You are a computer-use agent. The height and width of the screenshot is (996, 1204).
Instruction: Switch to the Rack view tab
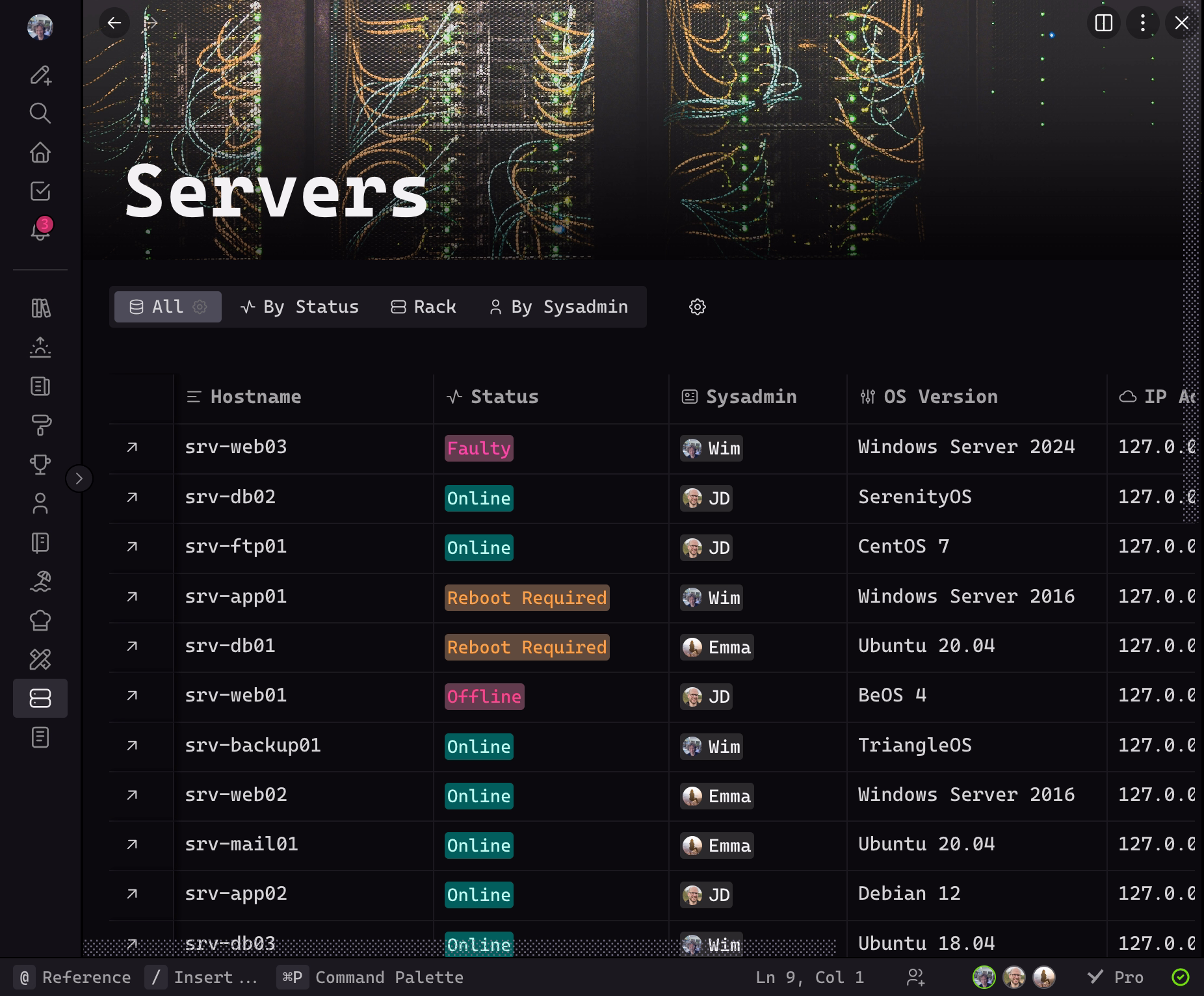[x=423, y=307]
